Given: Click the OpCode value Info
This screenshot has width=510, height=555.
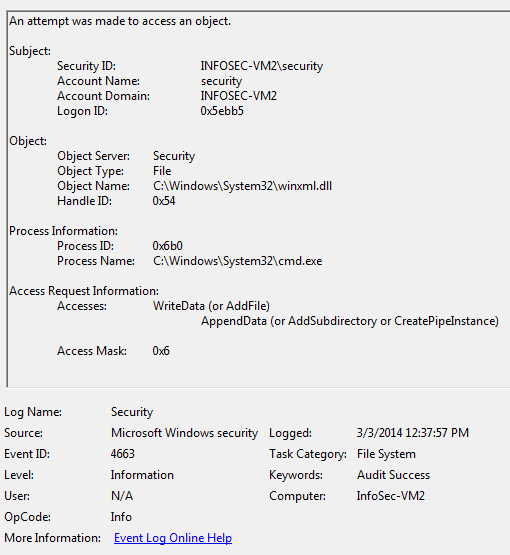Looking at the screenshot, I should point(121,517).
